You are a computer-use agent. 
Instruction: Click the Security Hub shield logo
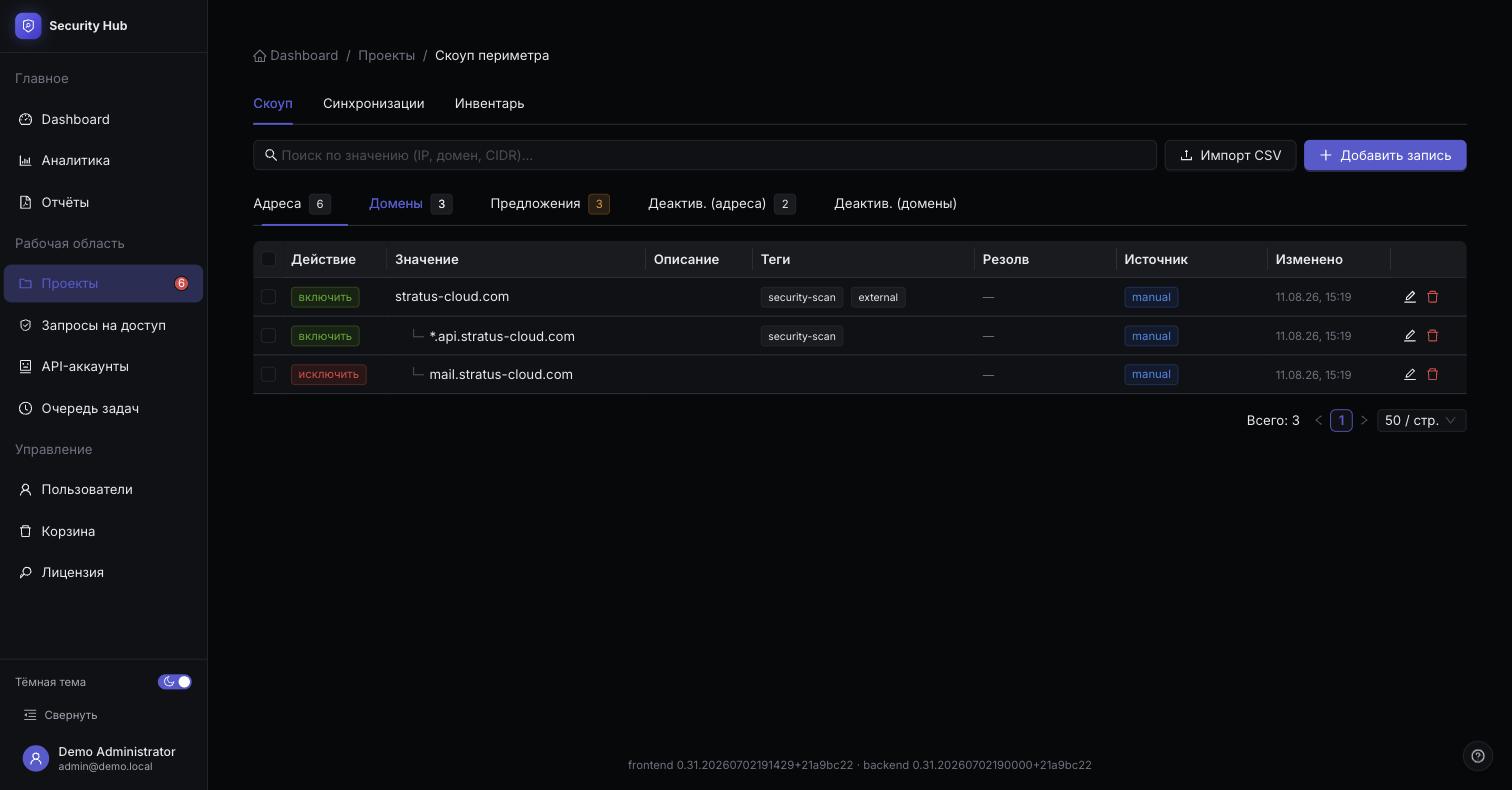pos(28,26)
